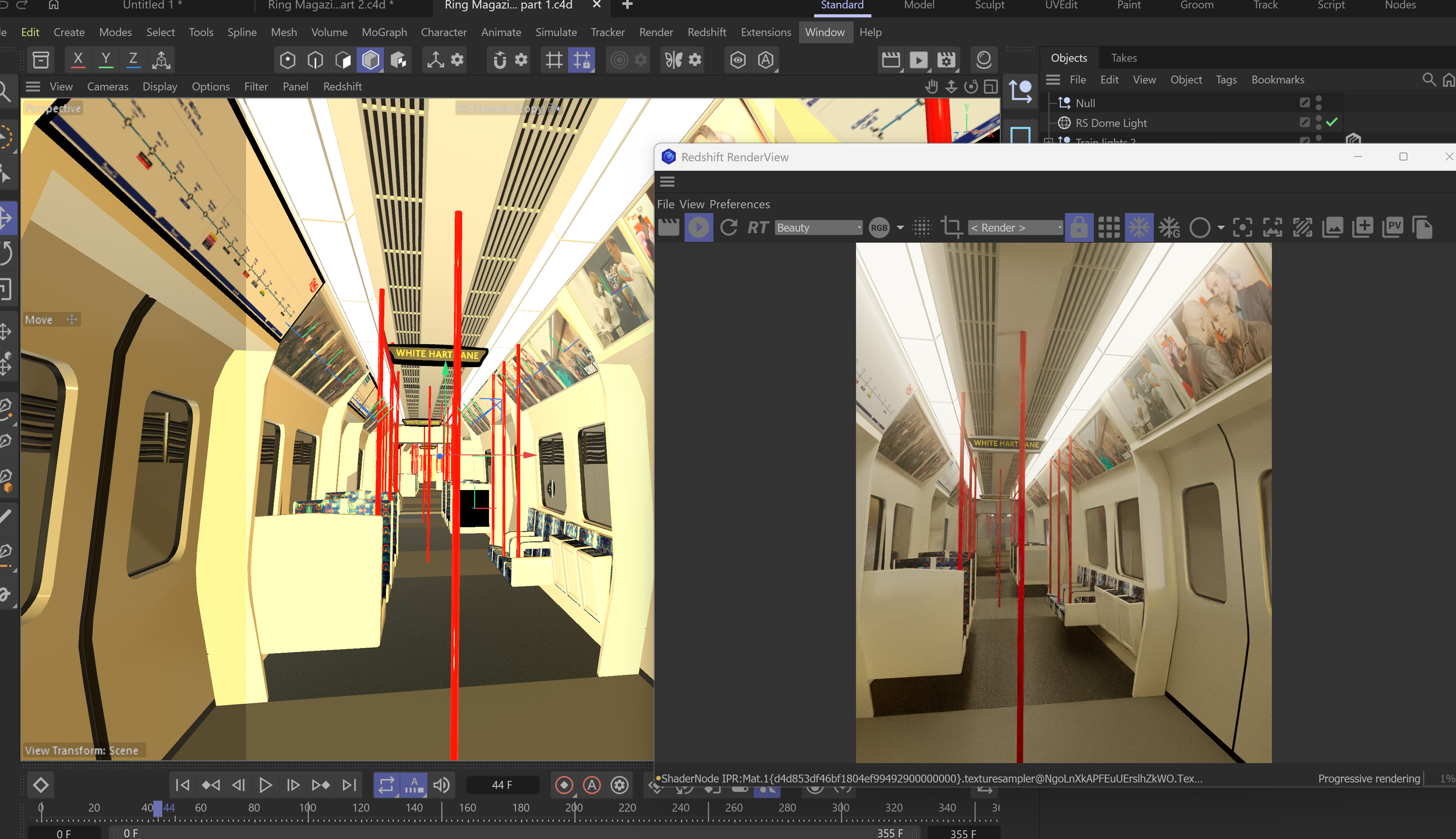Open Preferences in RenderView
Viewport: 1456px width, 839px height.
point(739,205)
